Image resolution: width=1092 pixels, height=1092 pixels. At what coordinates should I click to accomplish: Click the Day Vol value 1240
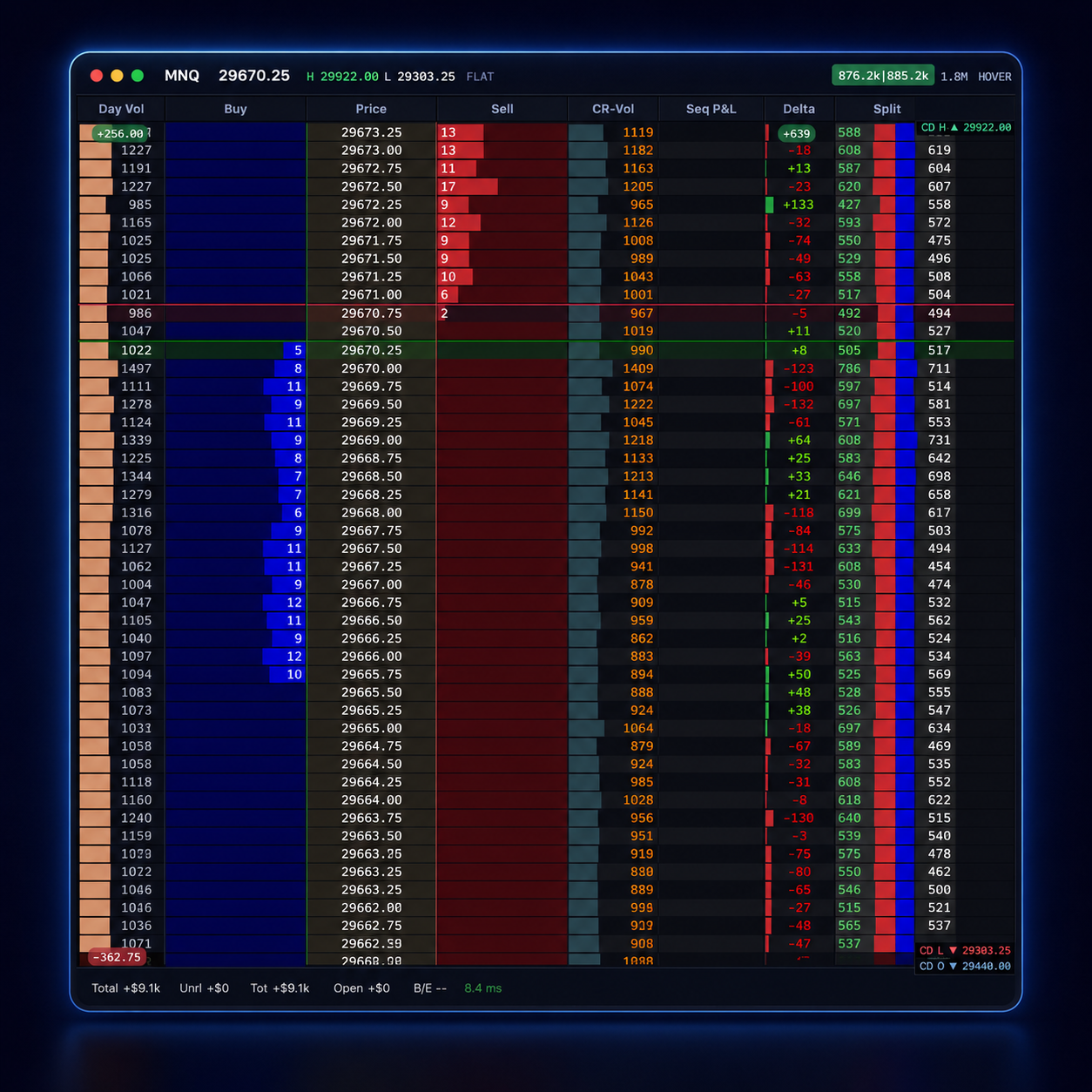(137, 819)
